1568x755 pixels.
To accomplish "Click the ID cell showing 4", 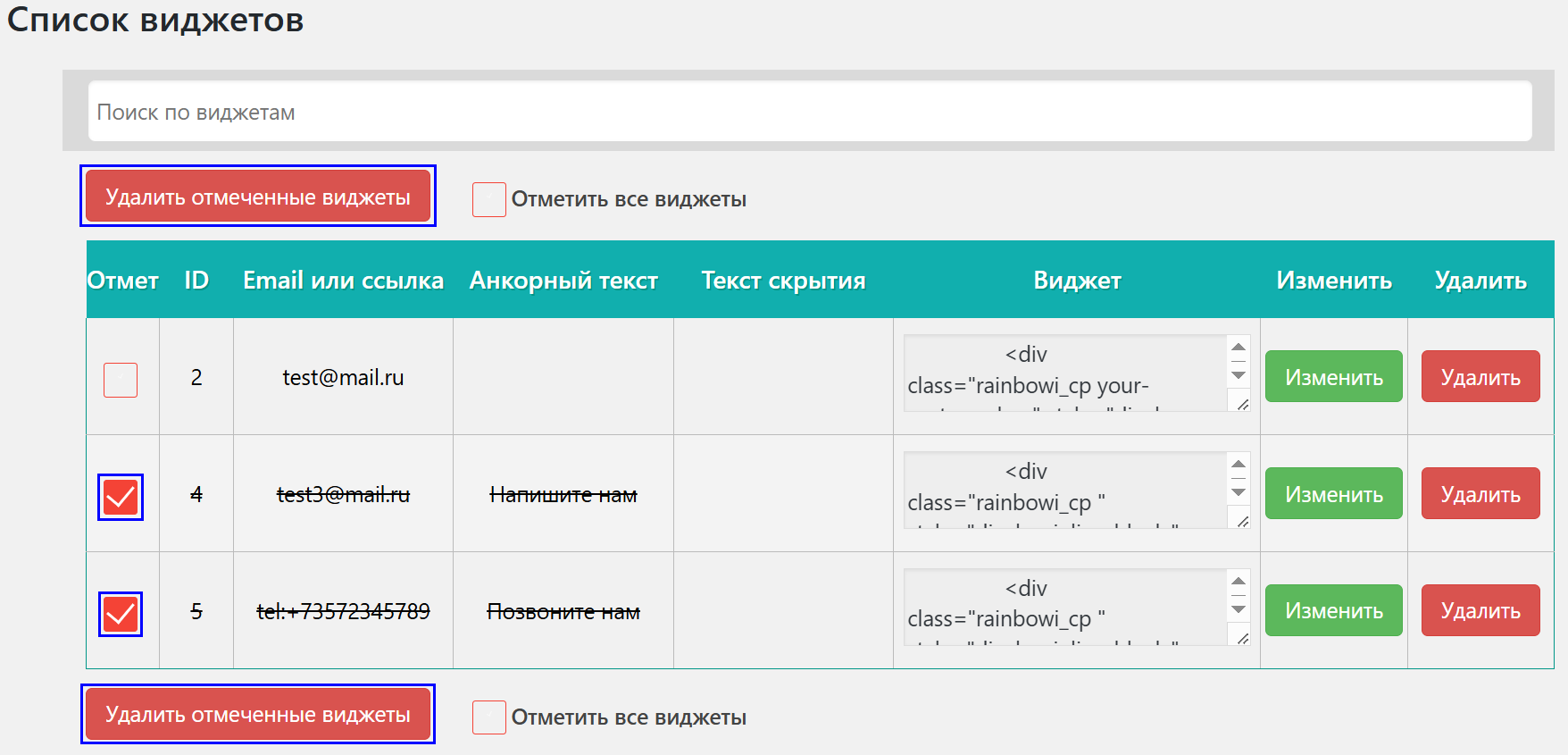I will point(196,494).
